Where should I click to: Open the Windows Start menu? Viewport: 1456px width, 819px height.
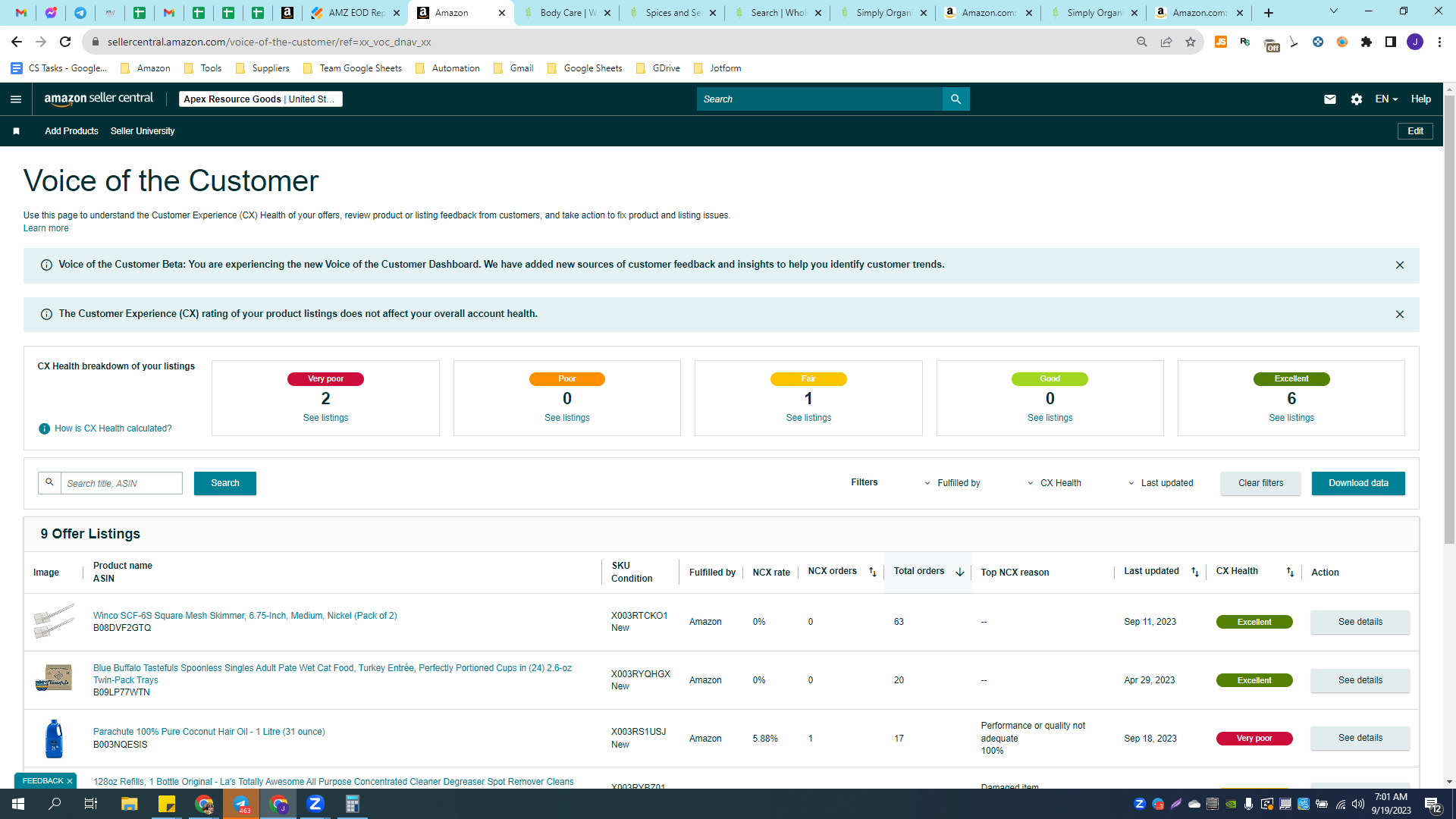(18, 804)
